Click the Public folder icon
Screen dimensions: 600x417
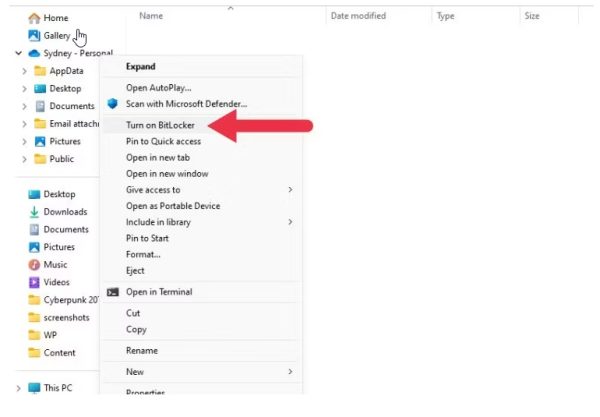[40, 159]
